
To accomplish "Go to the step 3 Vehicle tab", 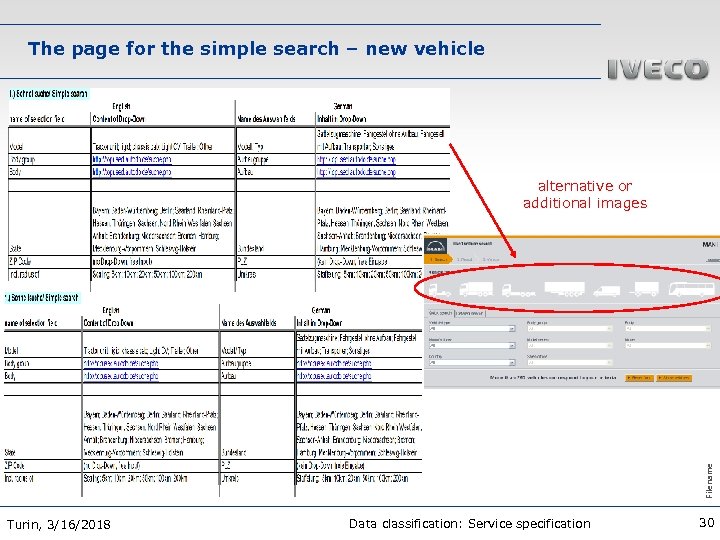I will pyautogui.click(x=491, y=259).
